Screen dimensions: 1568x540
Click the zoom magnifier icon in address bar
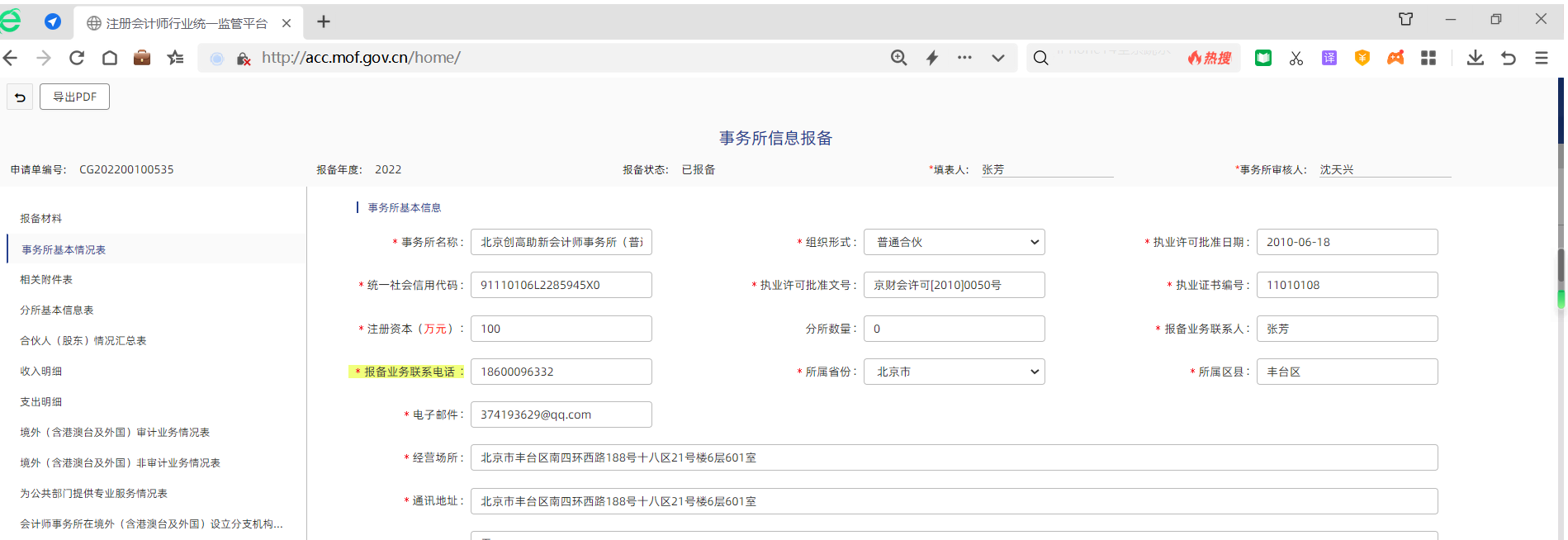pos(898,58)
